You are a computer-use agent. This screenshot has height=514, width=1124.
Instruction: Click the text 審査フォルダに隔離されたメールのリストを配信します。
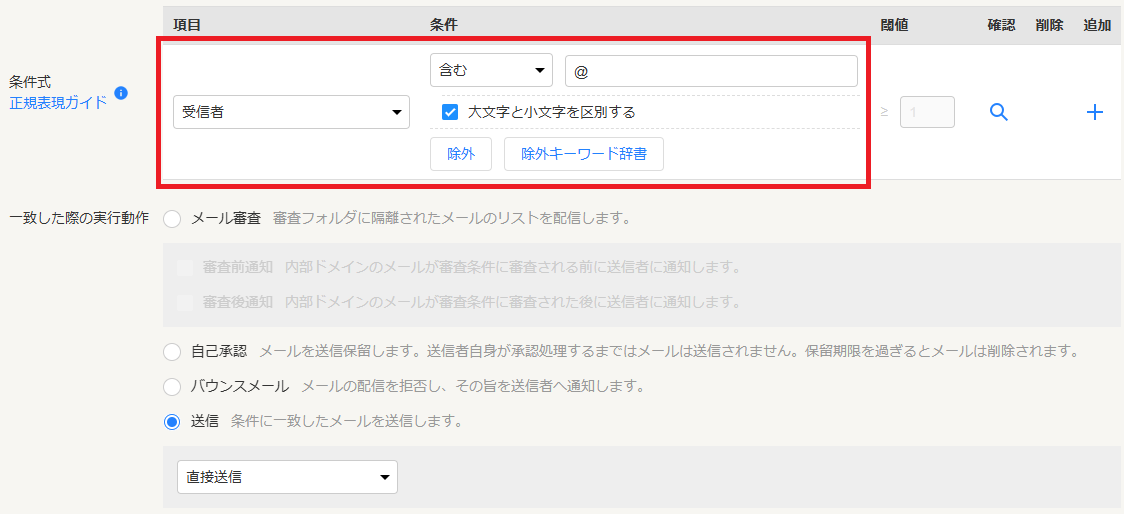(452, 218)
